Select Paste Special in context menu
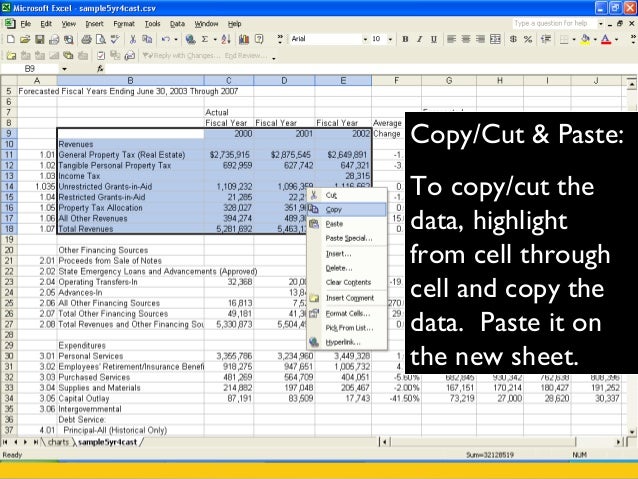The image size is (638, 479). pos(348,238)
